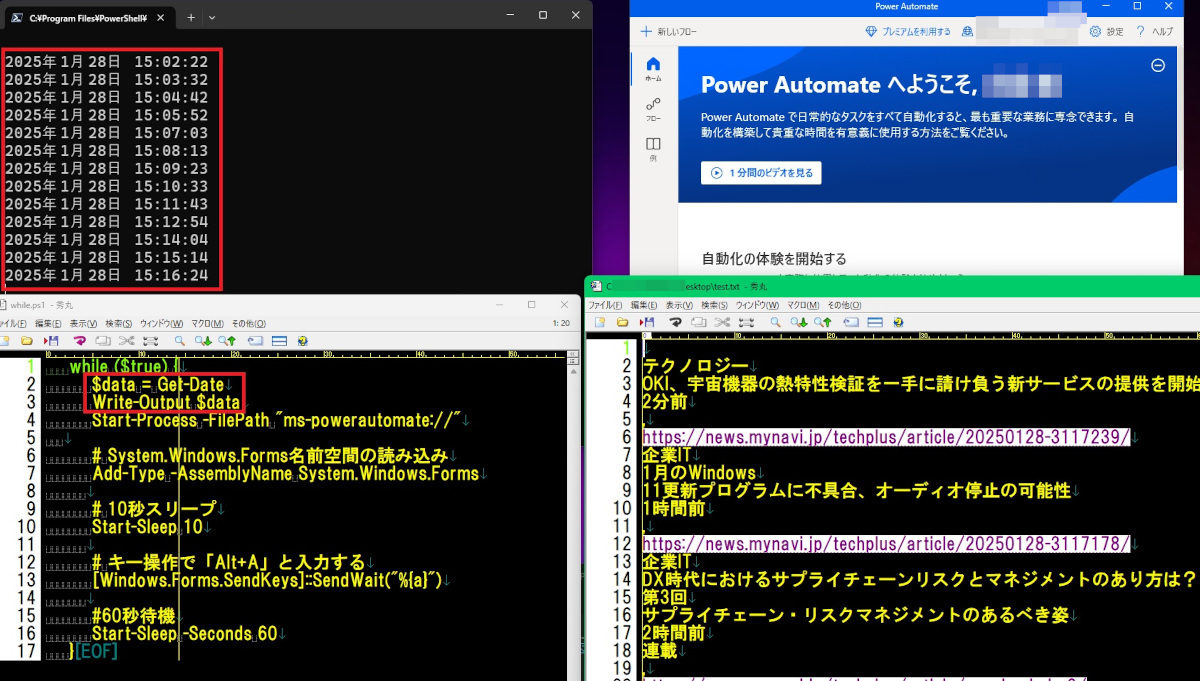Screen dimensions: 1200x681
Task: Click the Add-Type -AssemblyName line in while.ps1
Action: tap(286, 473)
